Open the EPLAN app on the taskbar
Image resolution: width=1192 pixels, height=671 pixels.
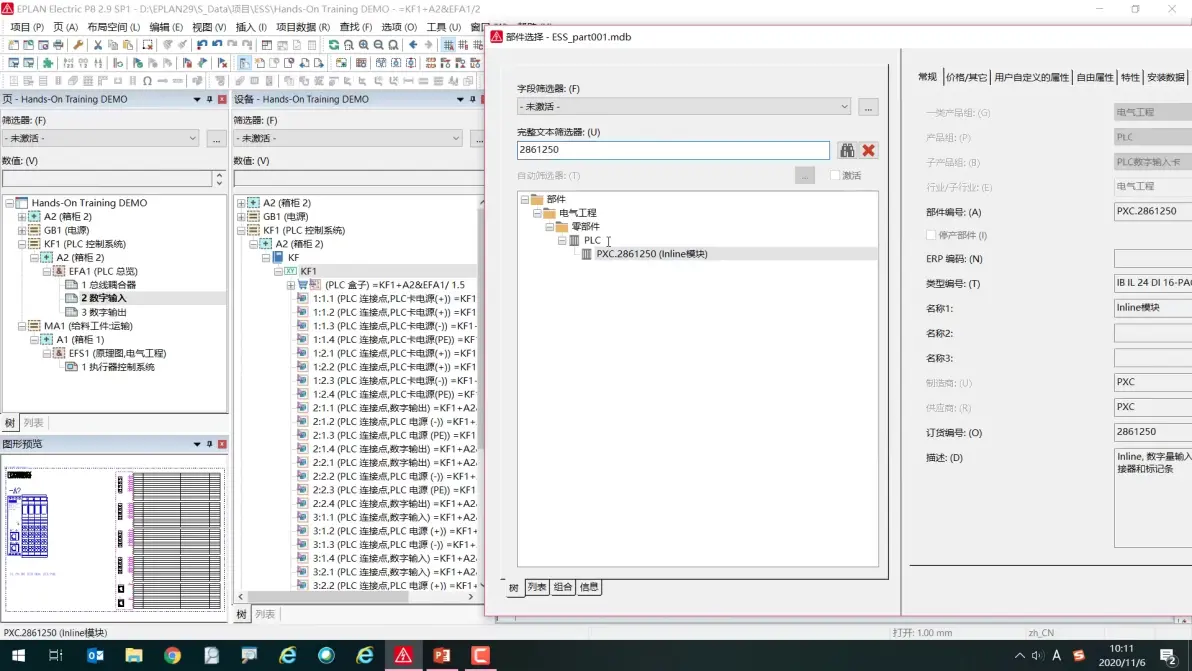click(403, 655)
